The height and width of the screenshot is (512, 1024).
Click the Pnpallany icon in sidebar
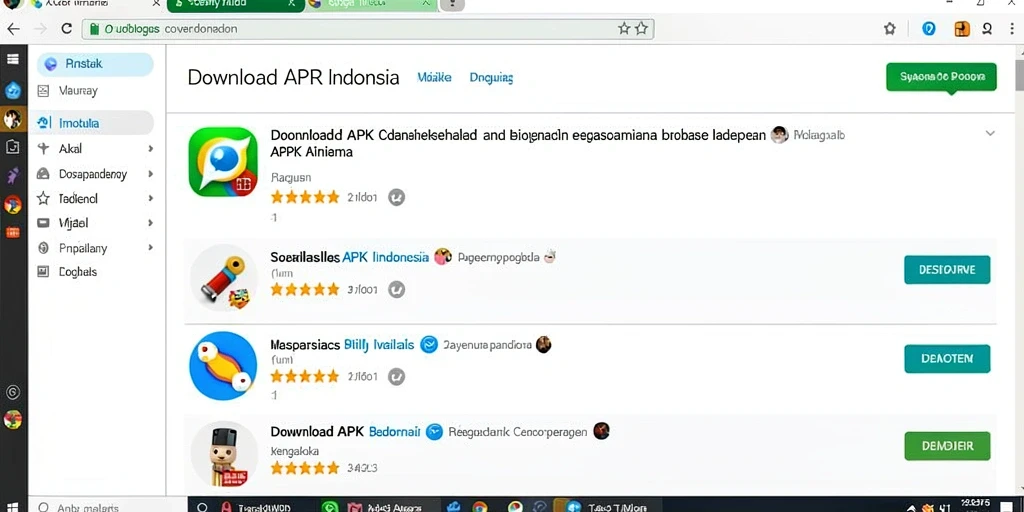(44, 248)
